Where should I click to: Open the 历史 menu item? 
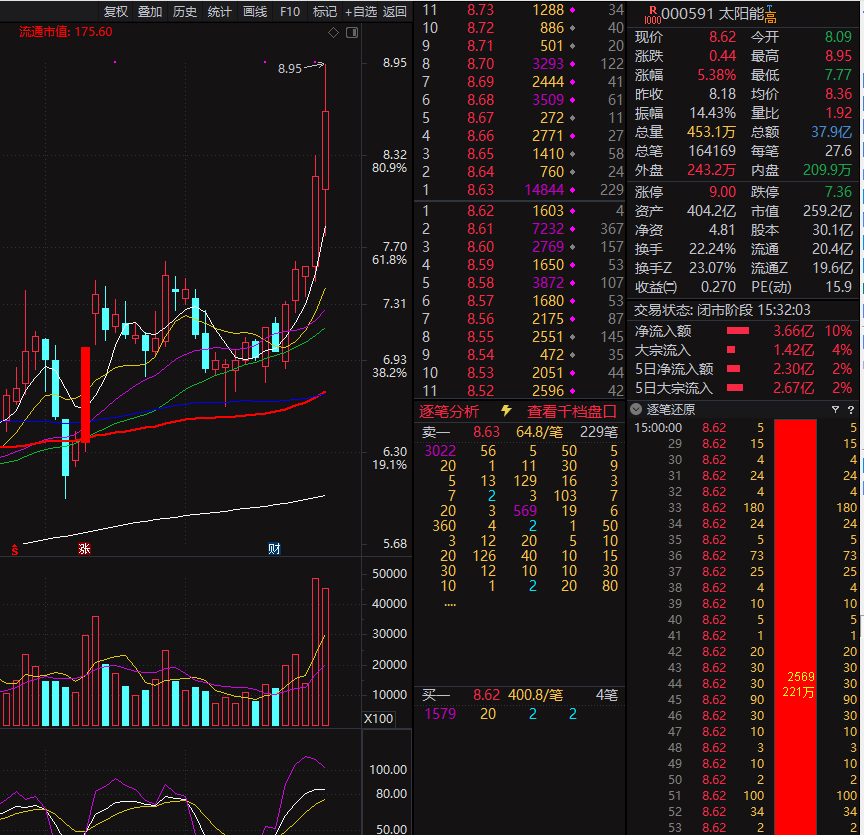pos(185,12)
